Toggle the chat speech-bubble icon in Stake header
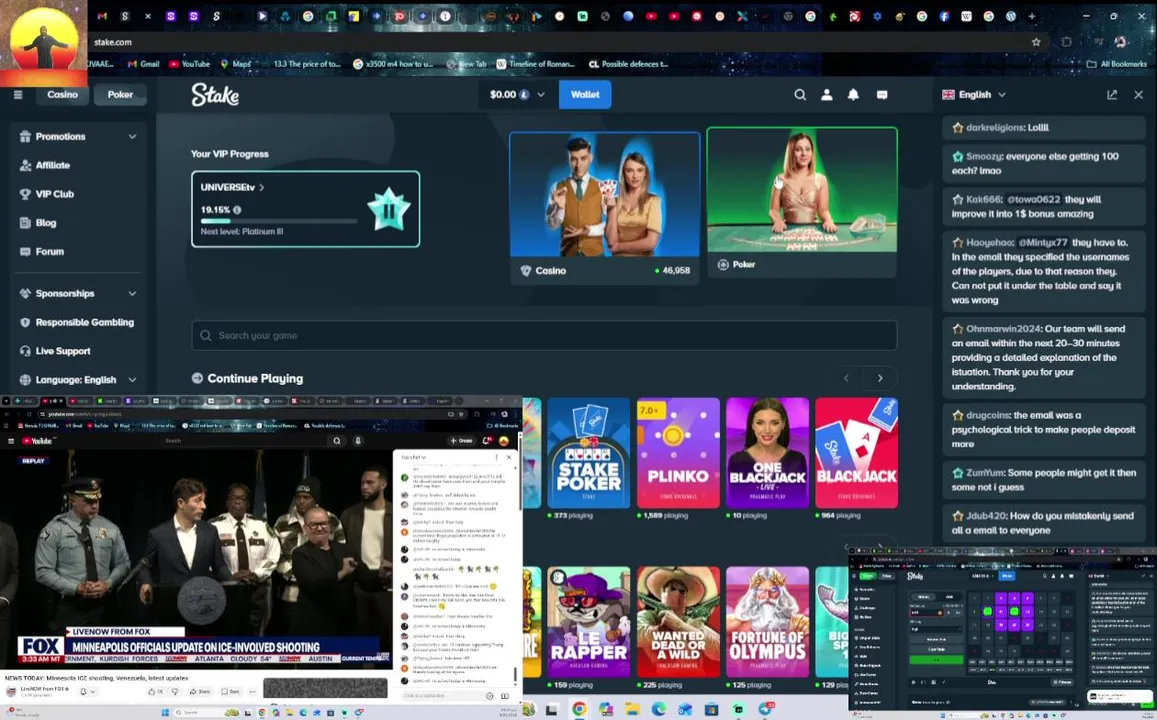Screen dimensions: 1157x720 coord(882,94)
